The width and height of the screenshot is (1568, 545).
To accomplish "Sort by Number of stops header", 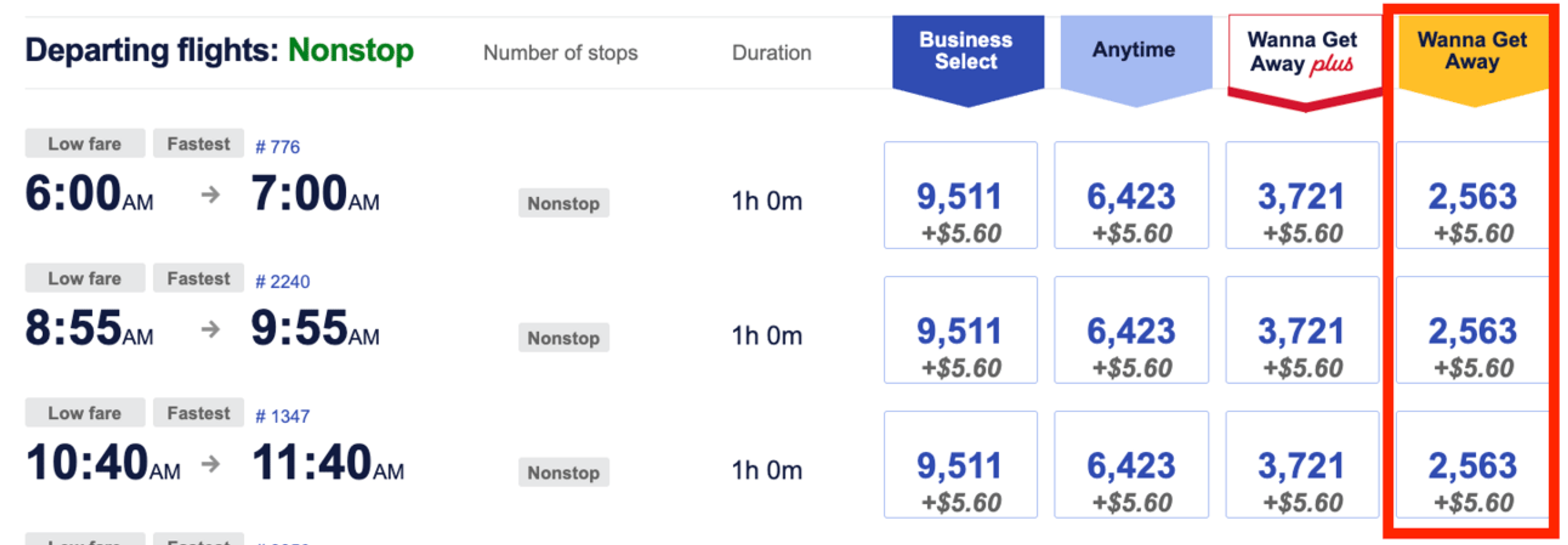I will 561,53.
